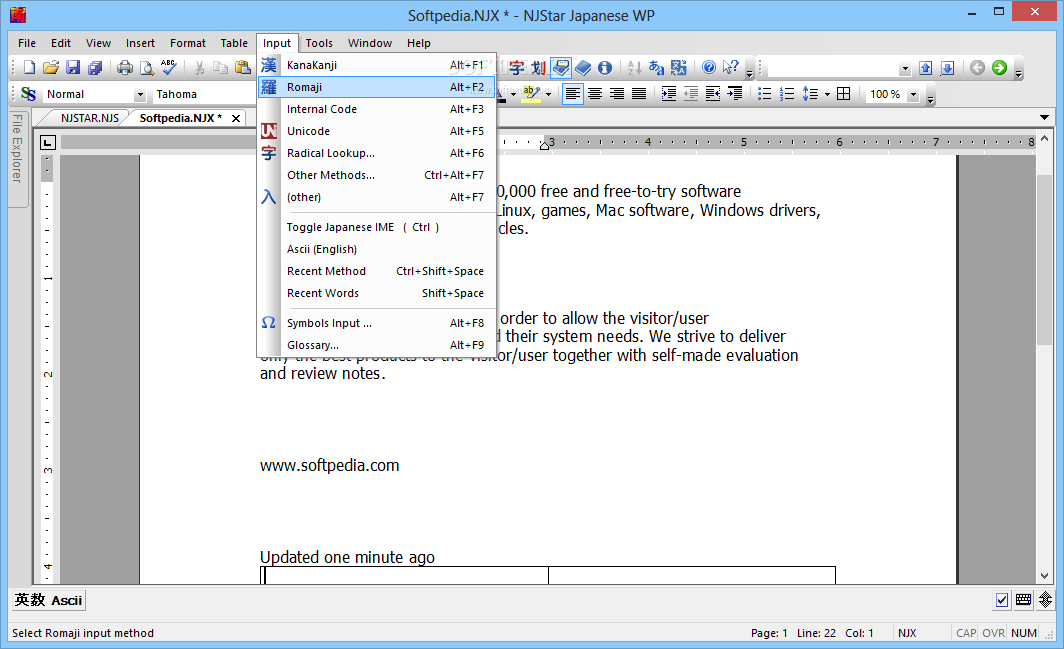Open the address combo box dropdown
Image resolution: width=1064 pixels, height=649 pixels.
tap(905, 68)
